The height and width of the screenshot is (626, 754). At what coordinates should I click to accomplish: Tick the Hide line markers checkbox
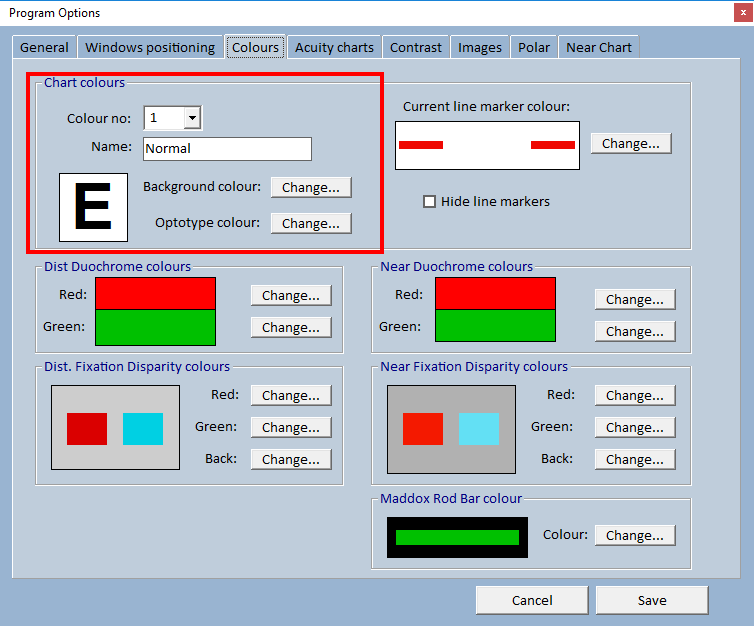pos(429,201)
